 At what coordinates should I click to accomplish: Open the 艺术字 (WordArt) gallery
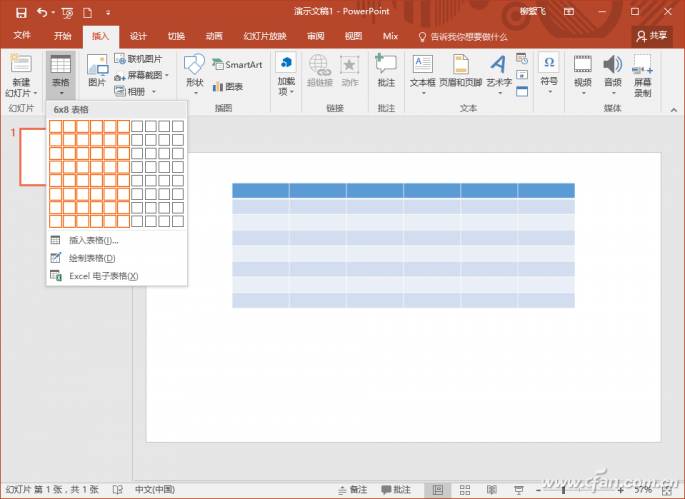(x=498, y=74)
